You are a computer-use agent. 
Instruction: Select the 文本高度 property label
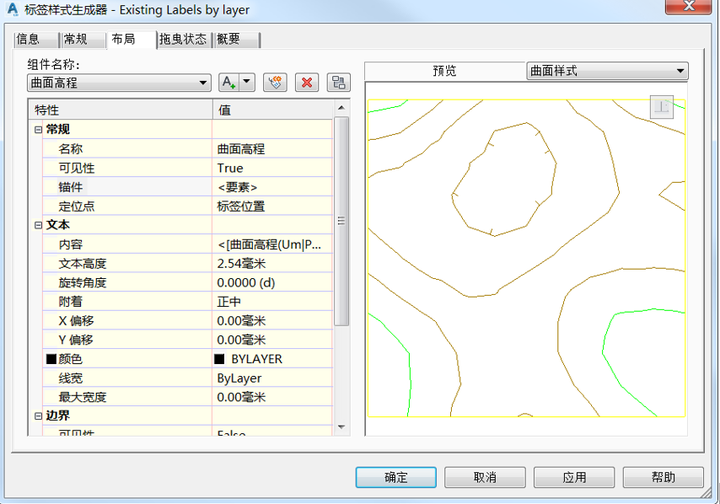(x=82, y=264)
